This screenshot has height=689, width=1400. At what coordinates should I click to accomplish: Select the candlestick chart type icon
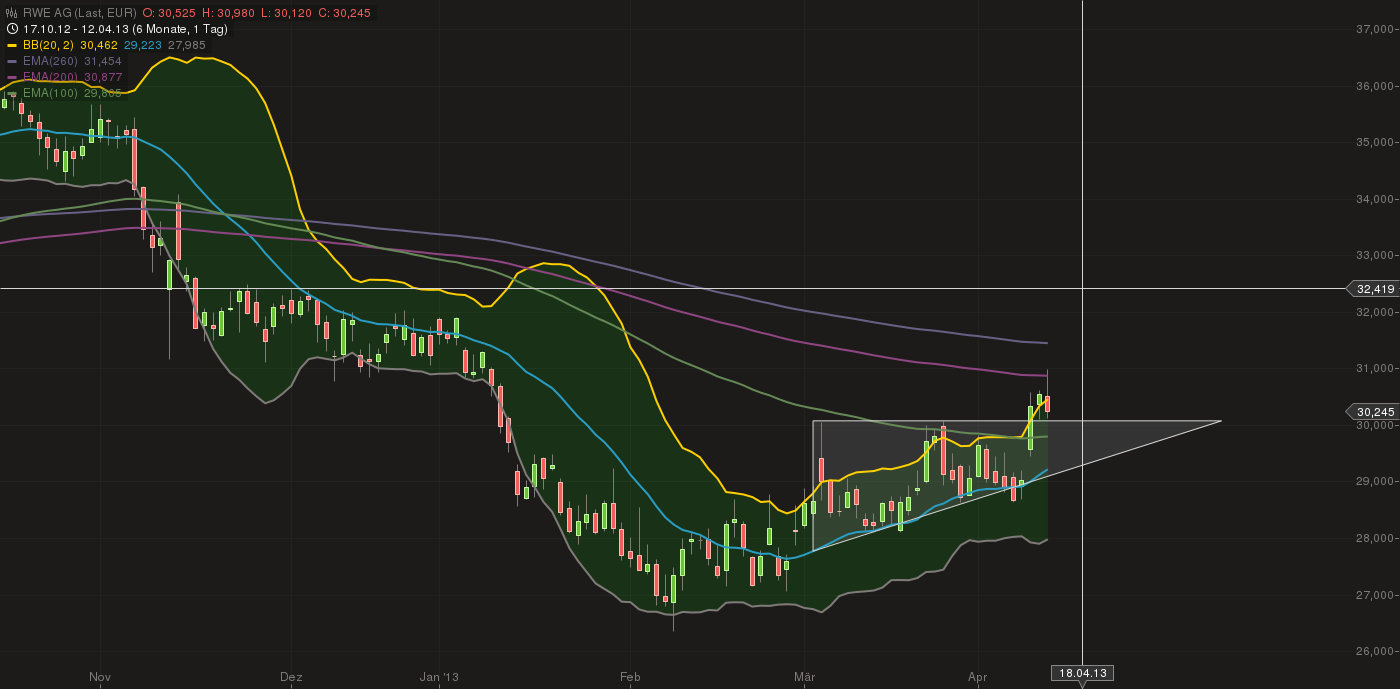(11, 13)
